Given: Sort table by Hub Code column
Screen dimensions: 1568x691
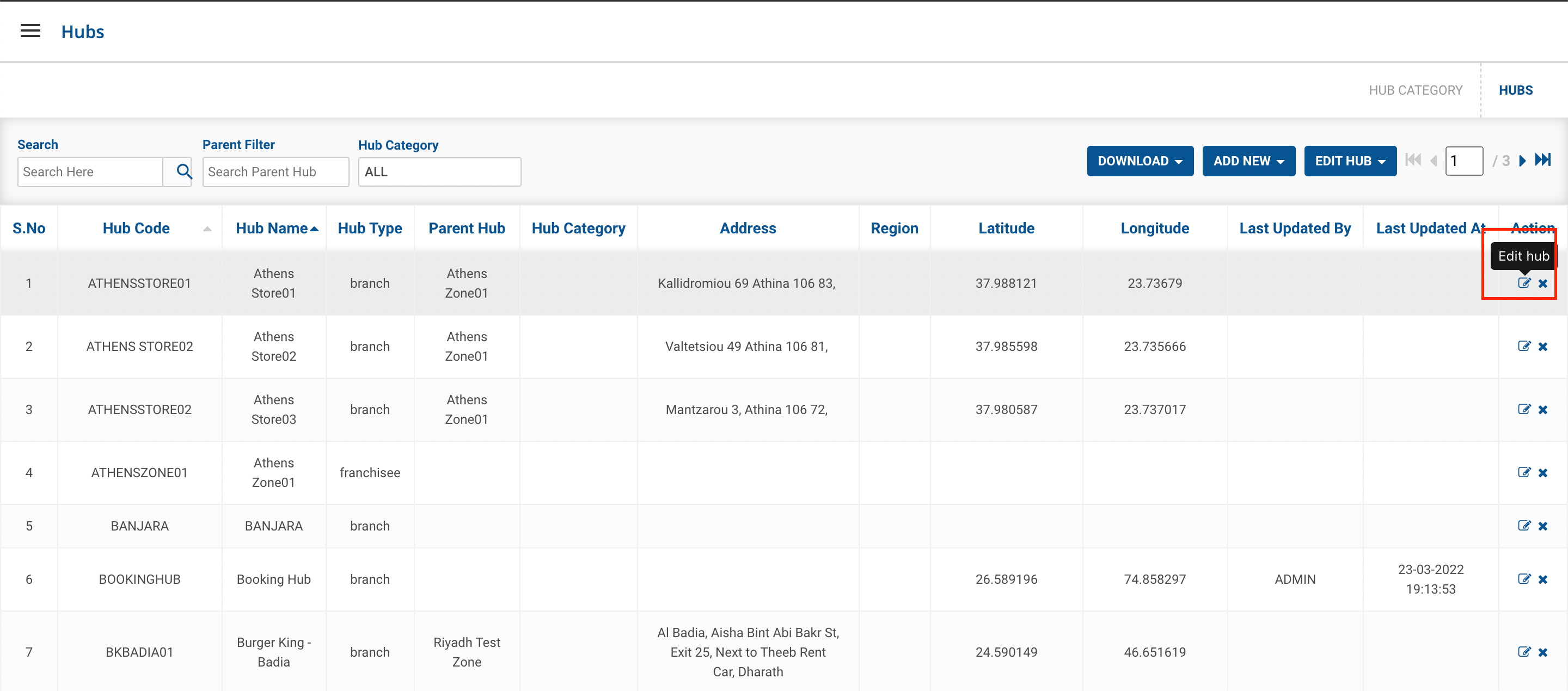Looking at the screenshot, I should click(x=136, y=228).
